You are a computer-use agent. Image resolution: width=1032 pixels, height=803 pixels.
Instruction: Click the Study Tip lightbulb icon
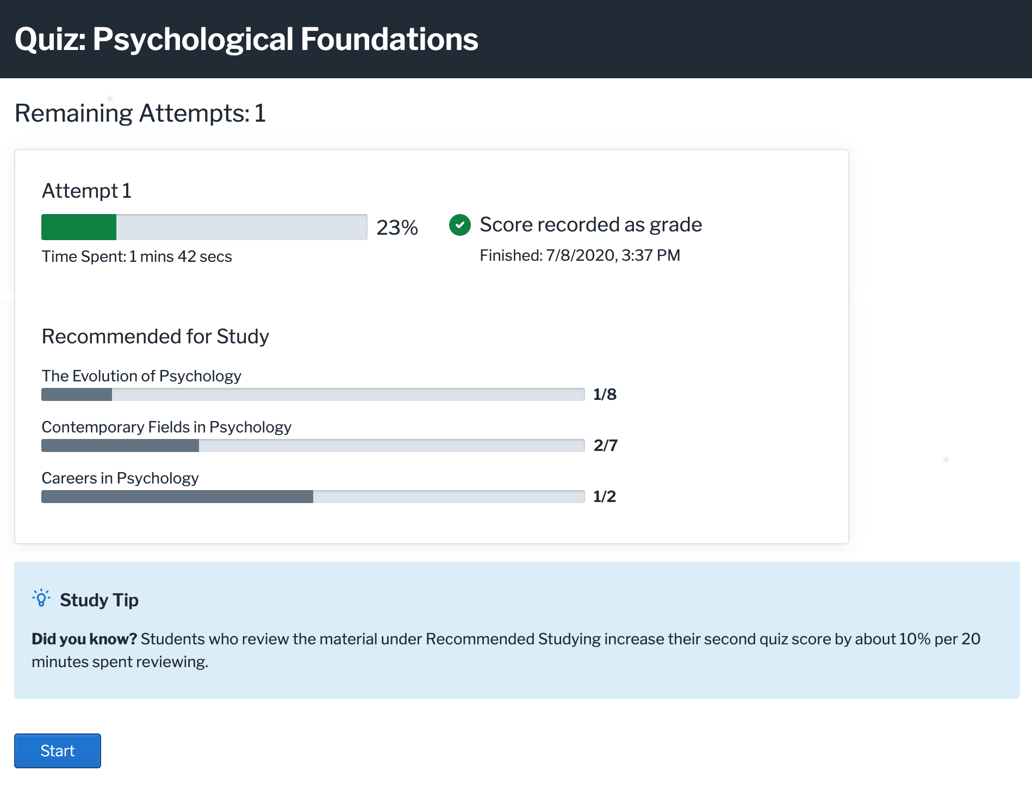pos(41,598)
